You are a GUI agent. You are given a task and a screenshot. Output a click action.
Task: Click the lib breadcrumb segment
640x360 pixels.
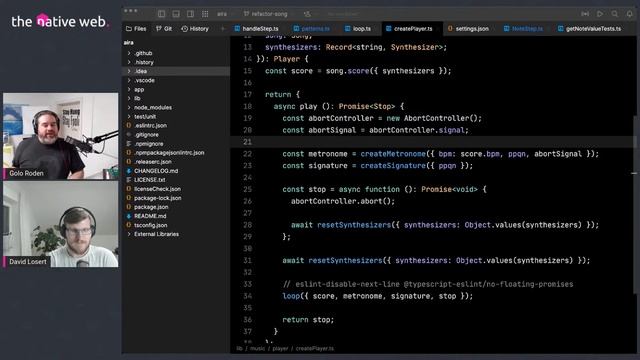click(x=240, y=349)
